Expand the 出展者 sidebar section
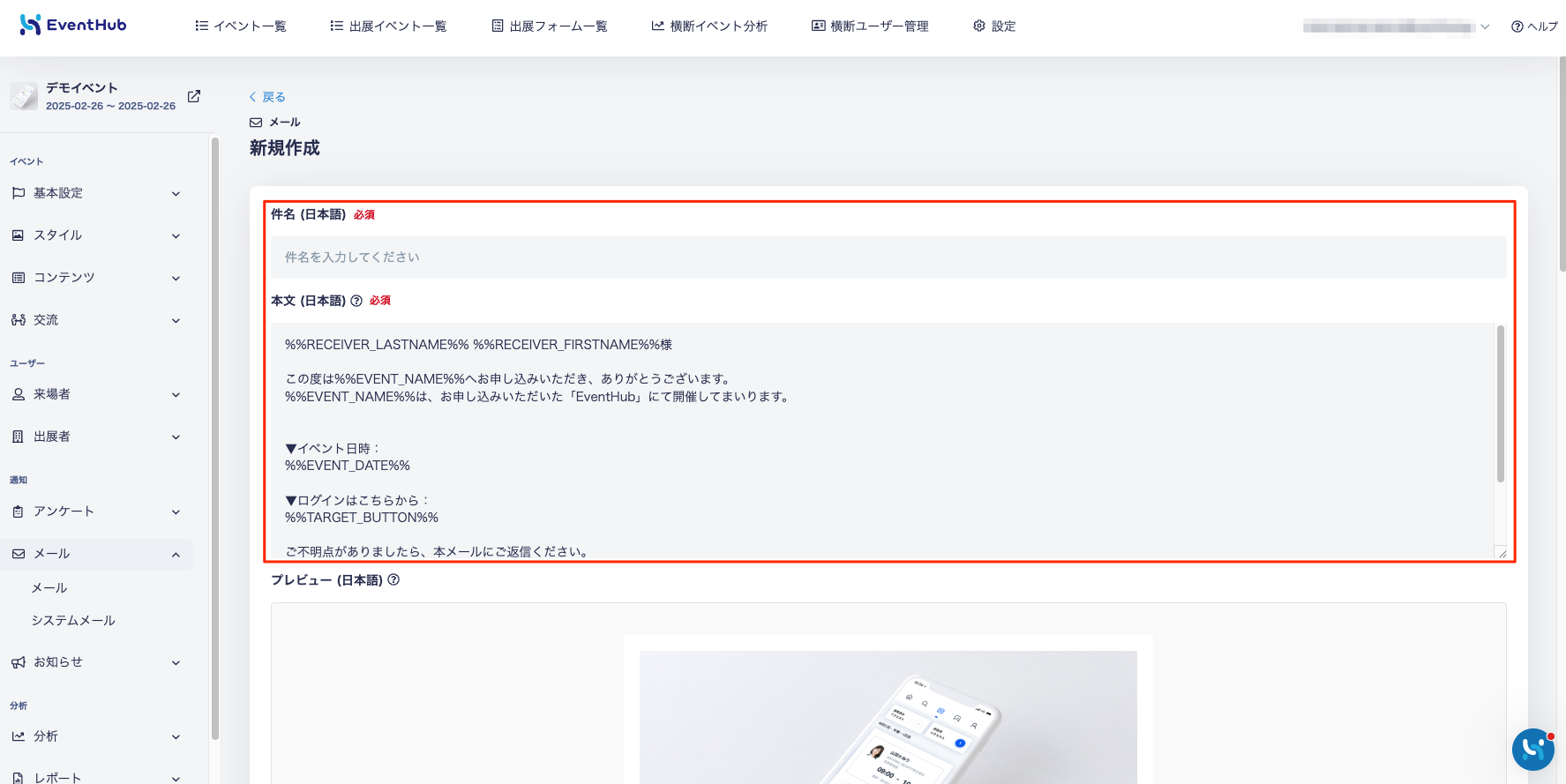The height and width of the screenshot is (784, 1566). coord(97,437)
